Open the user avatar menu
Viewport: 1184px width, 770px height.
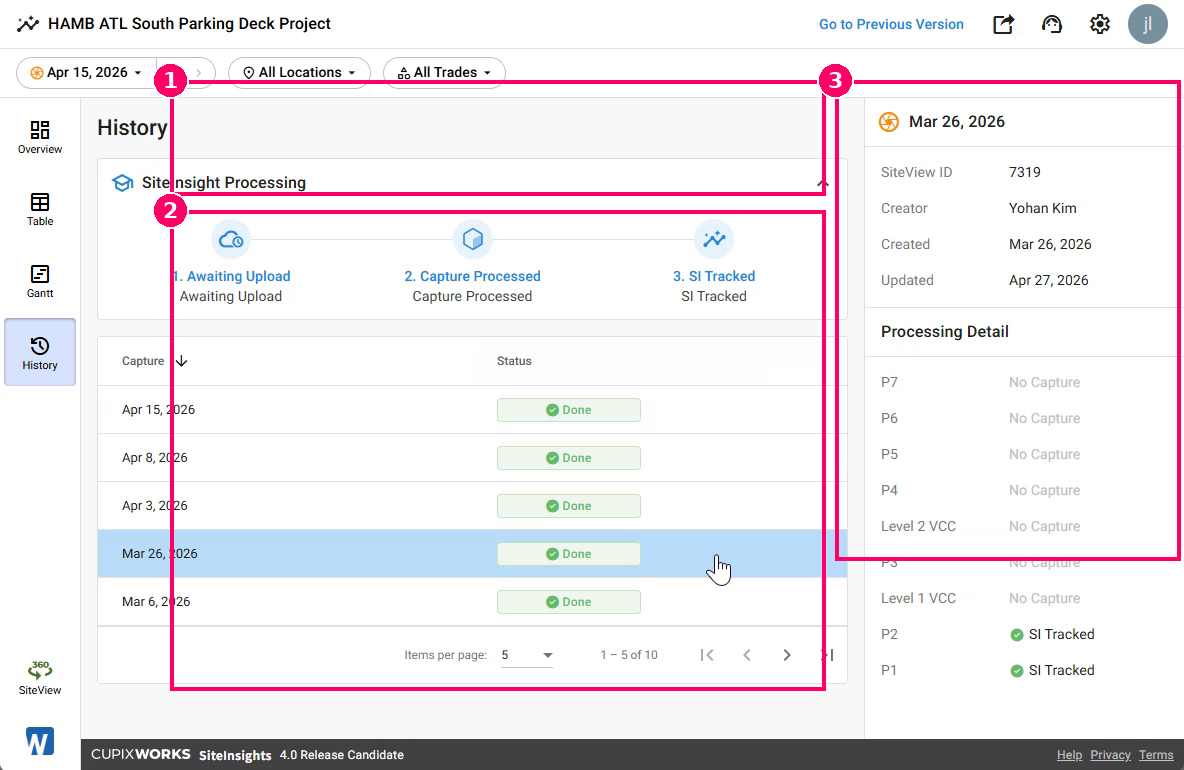1147,24
